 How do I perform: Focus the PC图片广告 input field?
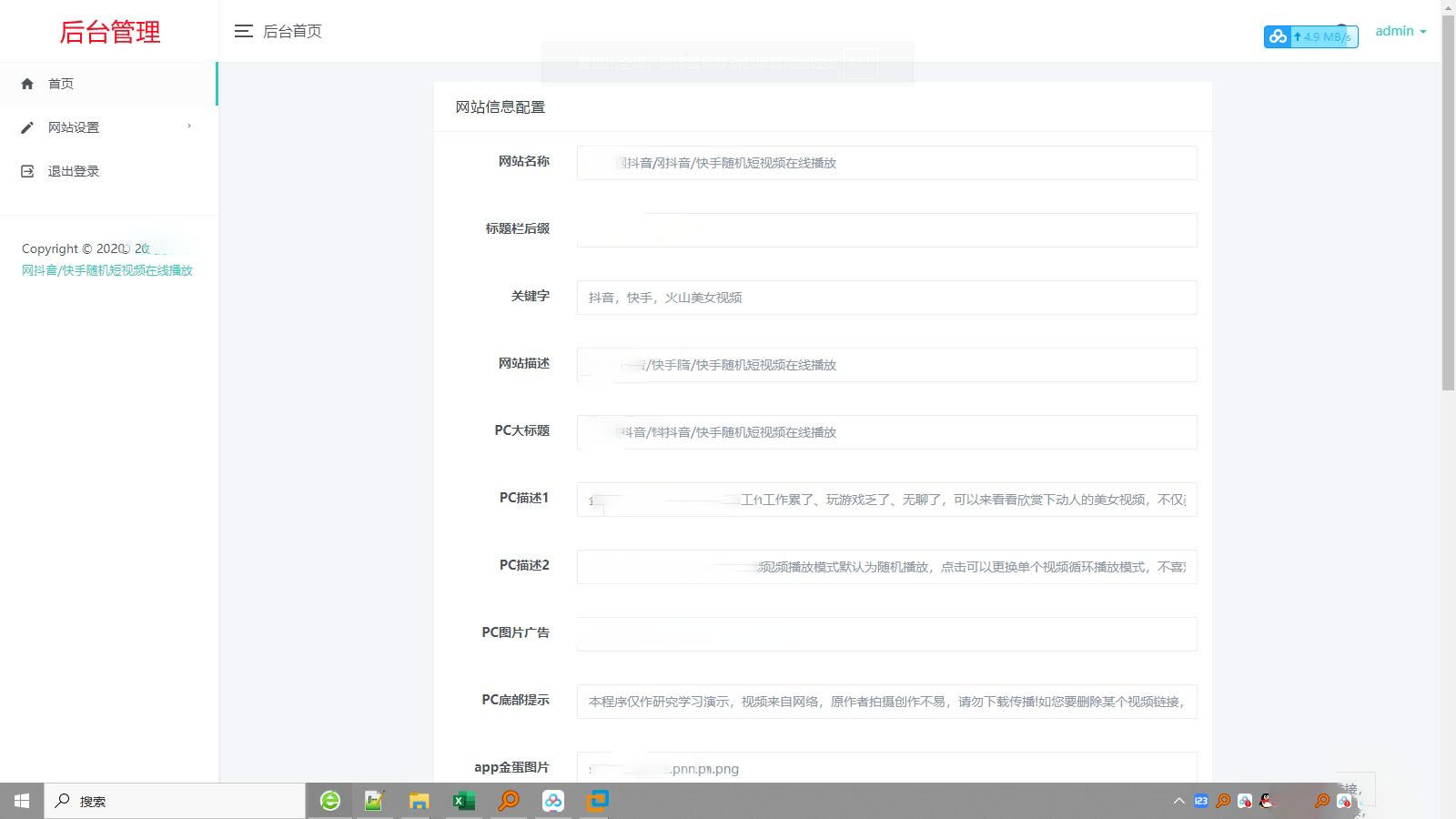(886, 634)
